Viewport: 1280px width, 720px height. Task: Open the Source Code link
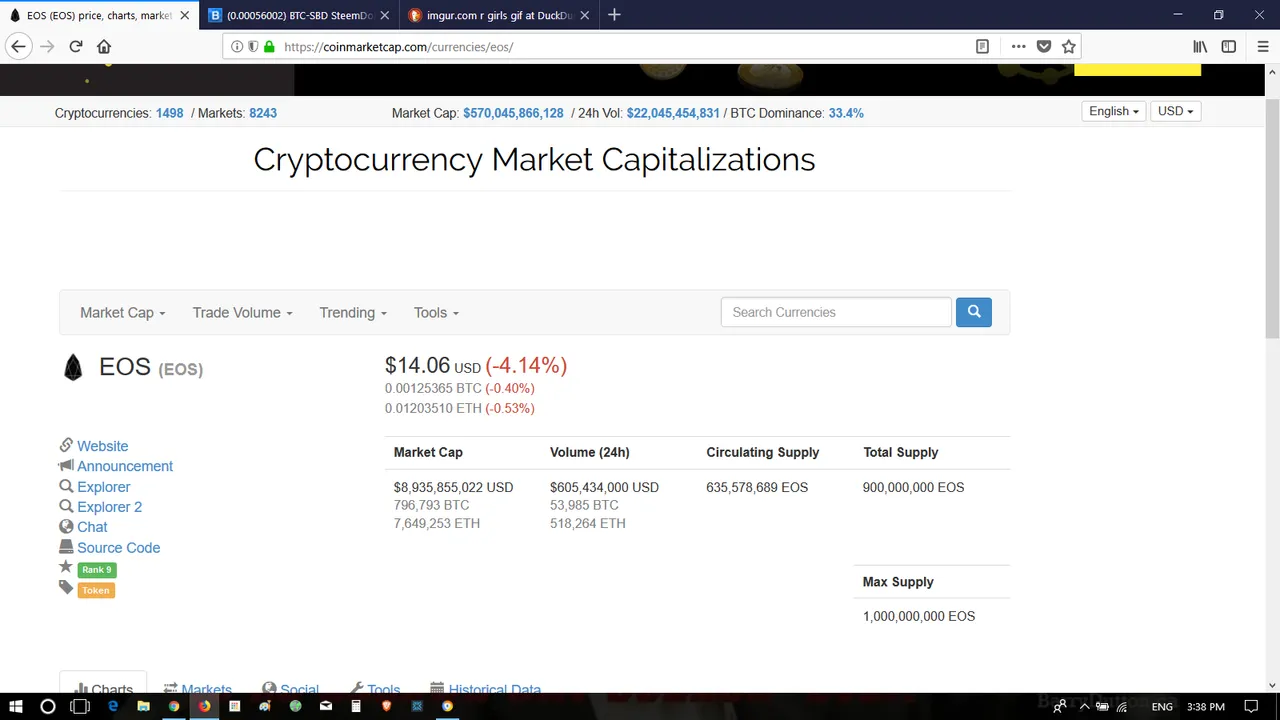click(x=118, y=548)
